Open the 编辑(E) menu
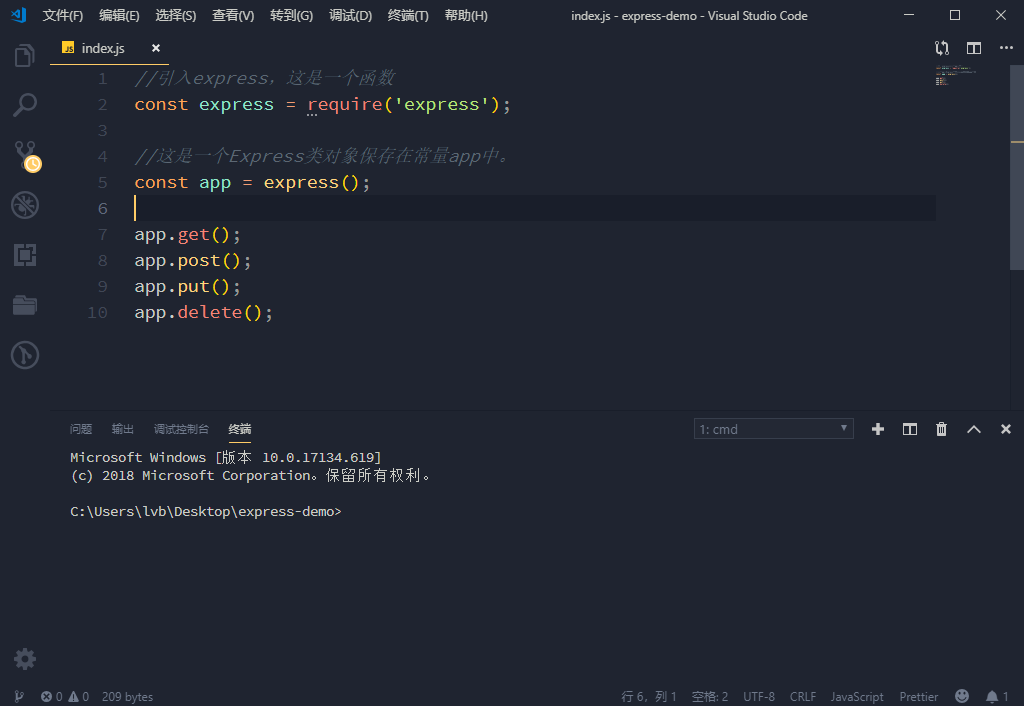1024x706 pixels. [x=119, y=16]
